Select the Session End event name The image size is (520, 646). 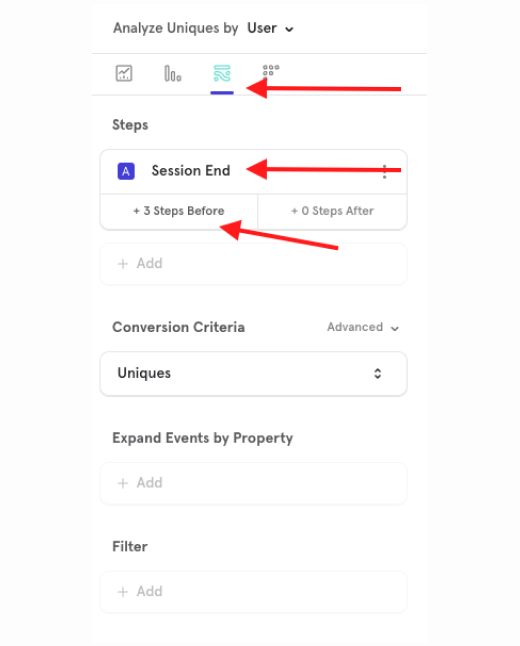191,171
